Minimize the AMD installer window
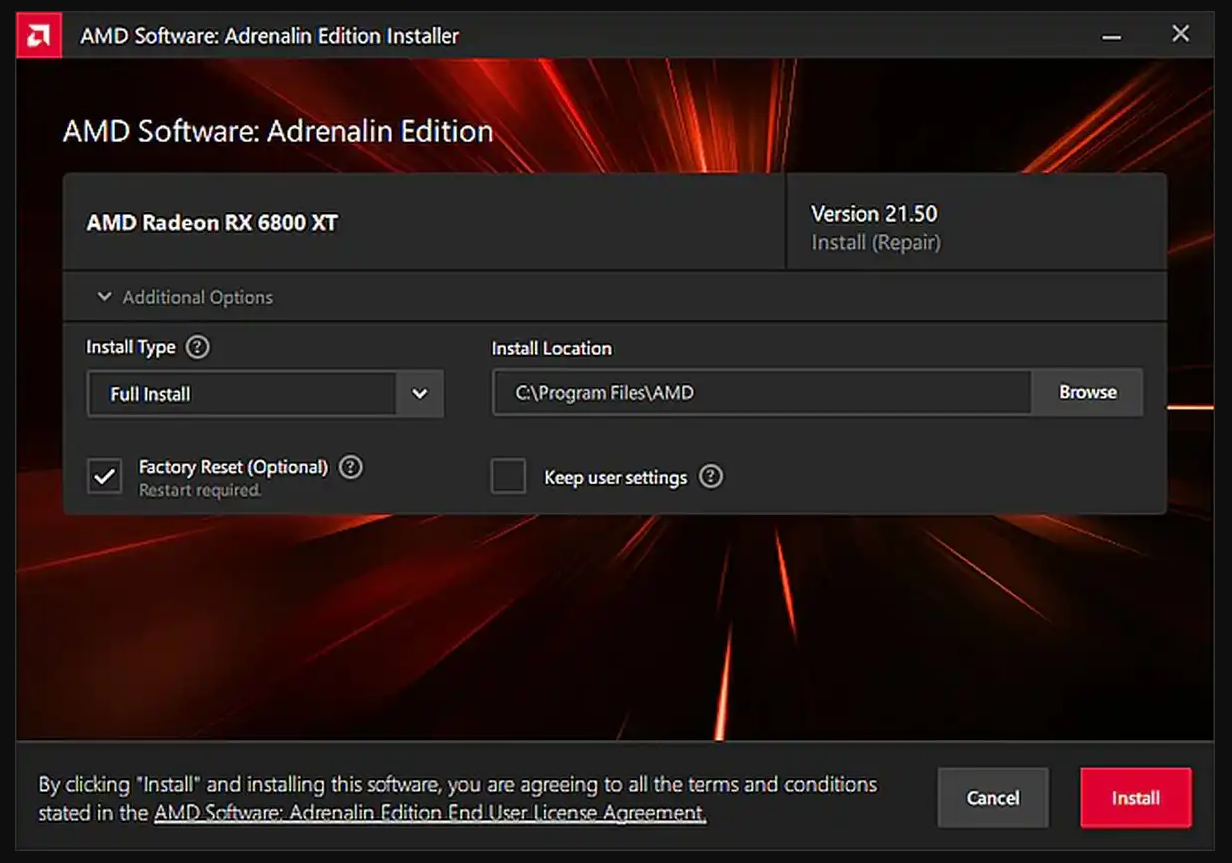This screenshot has height=863, width=1232. click(x=1111, y=36)
